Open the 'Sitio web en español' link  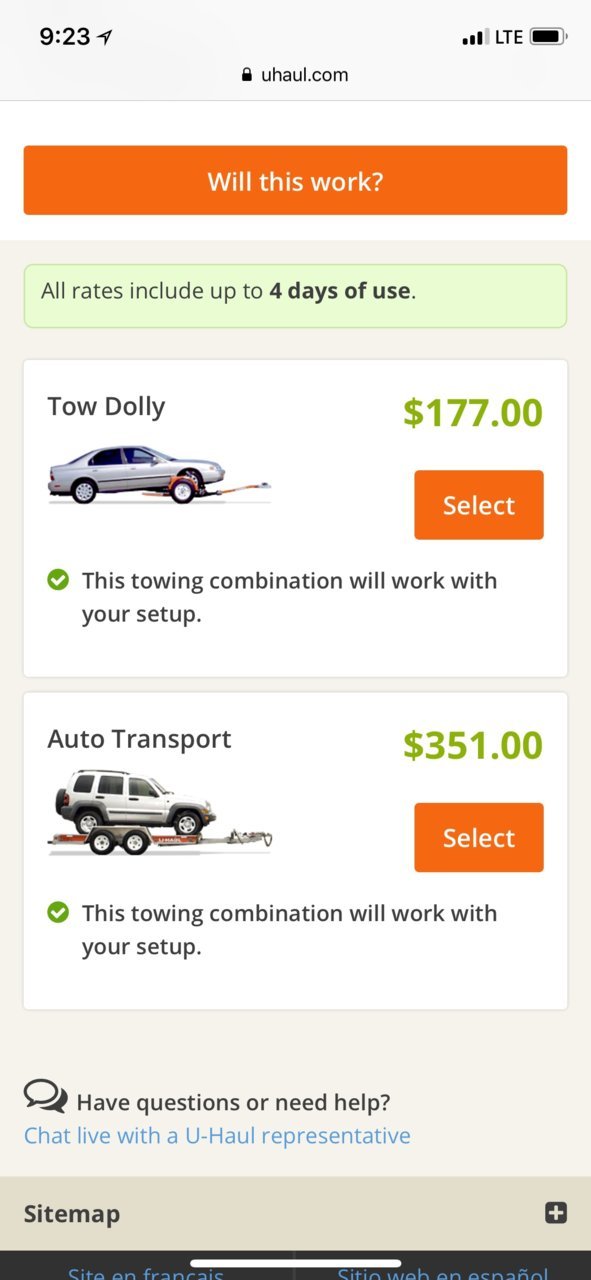click(x=442, y=1272)
